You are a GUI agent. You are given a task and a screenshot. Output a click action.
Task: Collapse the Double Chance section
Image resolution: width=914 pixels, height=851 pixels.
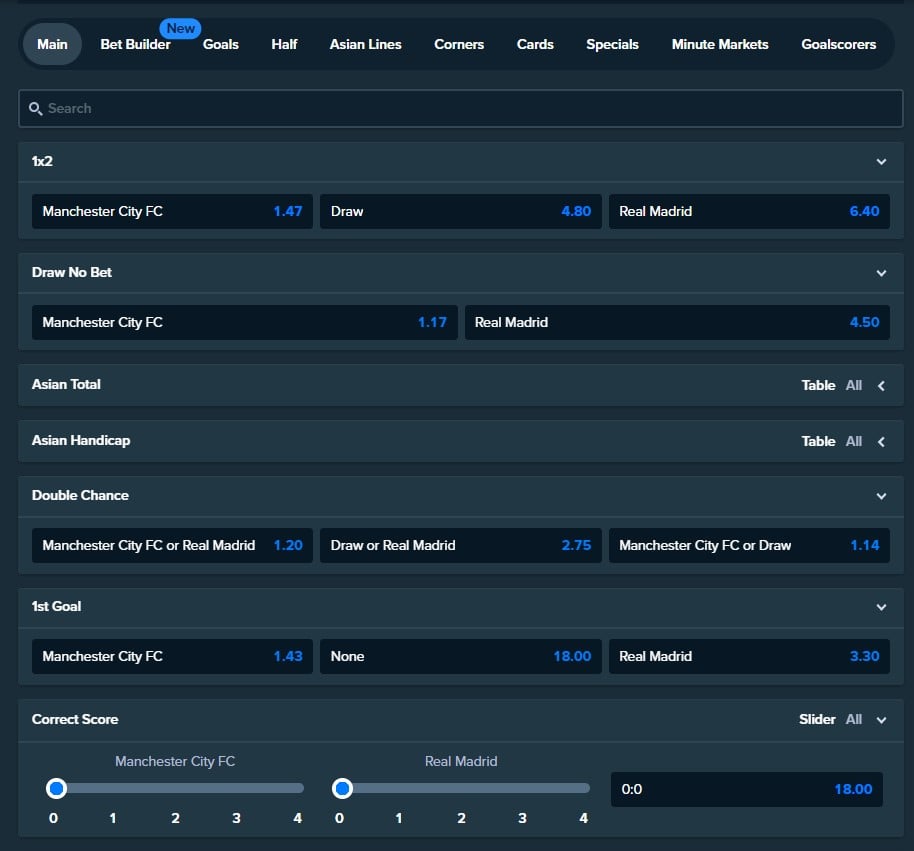click(x=881, y=496)
